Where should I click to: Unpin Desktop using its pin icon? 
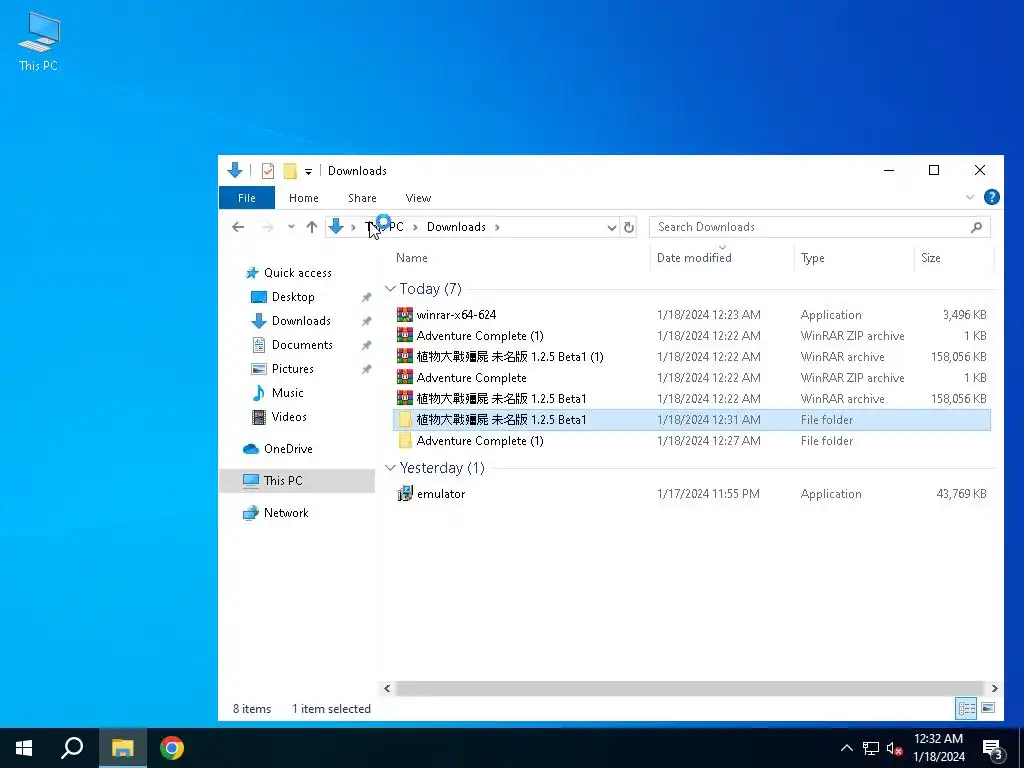pyautogui.click(x=366, y=297)
